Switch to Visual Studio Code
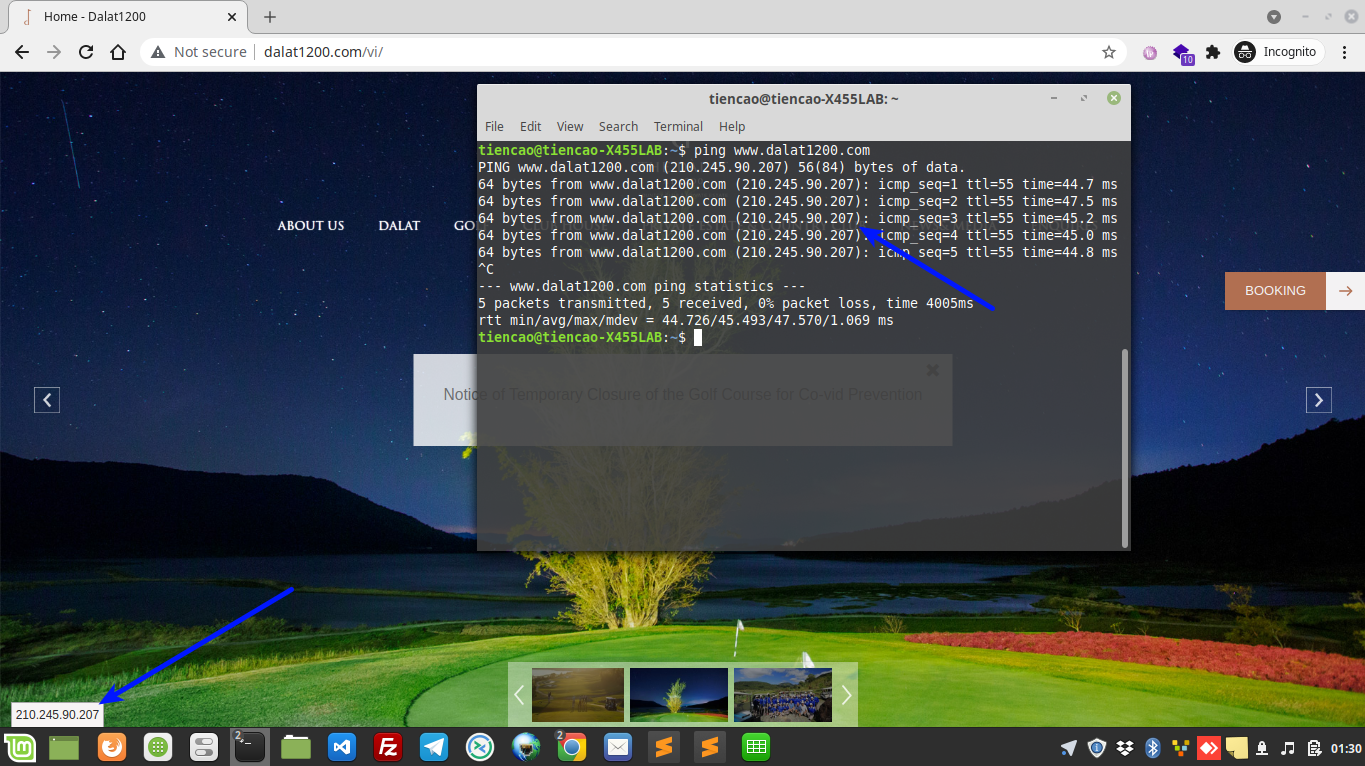The width and height of the screenshot is (1365, 766). click(342, 747)
